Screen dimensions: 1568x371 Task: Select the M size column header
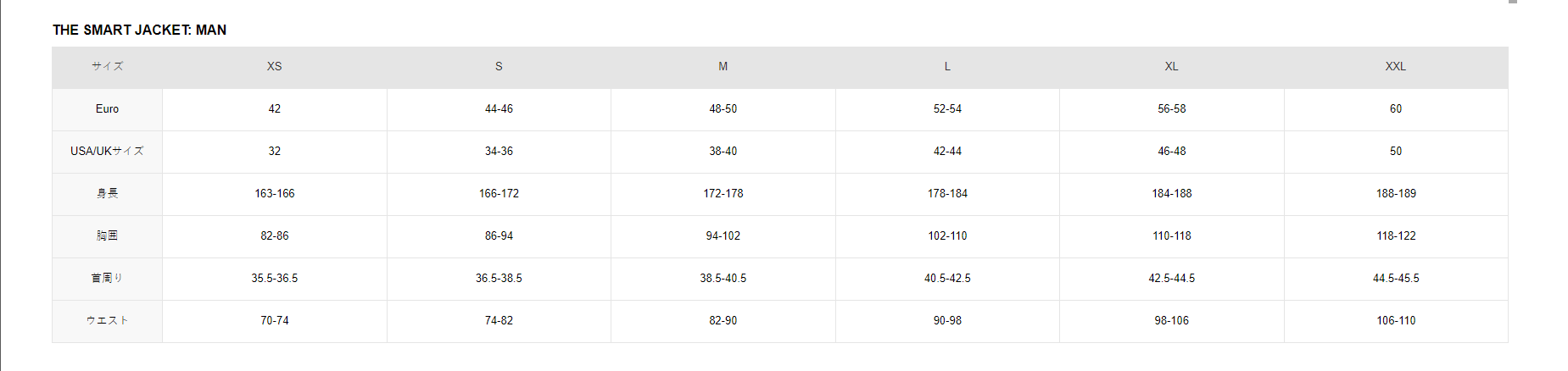click(x=723, y=66)
